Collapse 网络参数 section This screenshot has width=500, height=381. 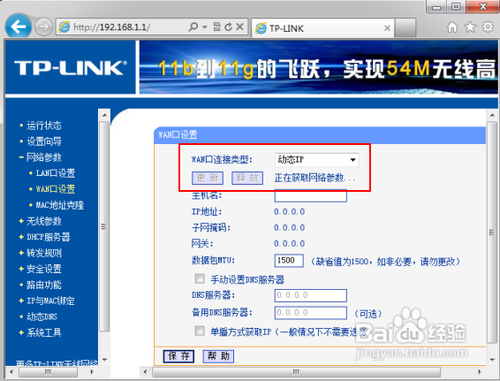click(44, 157)
